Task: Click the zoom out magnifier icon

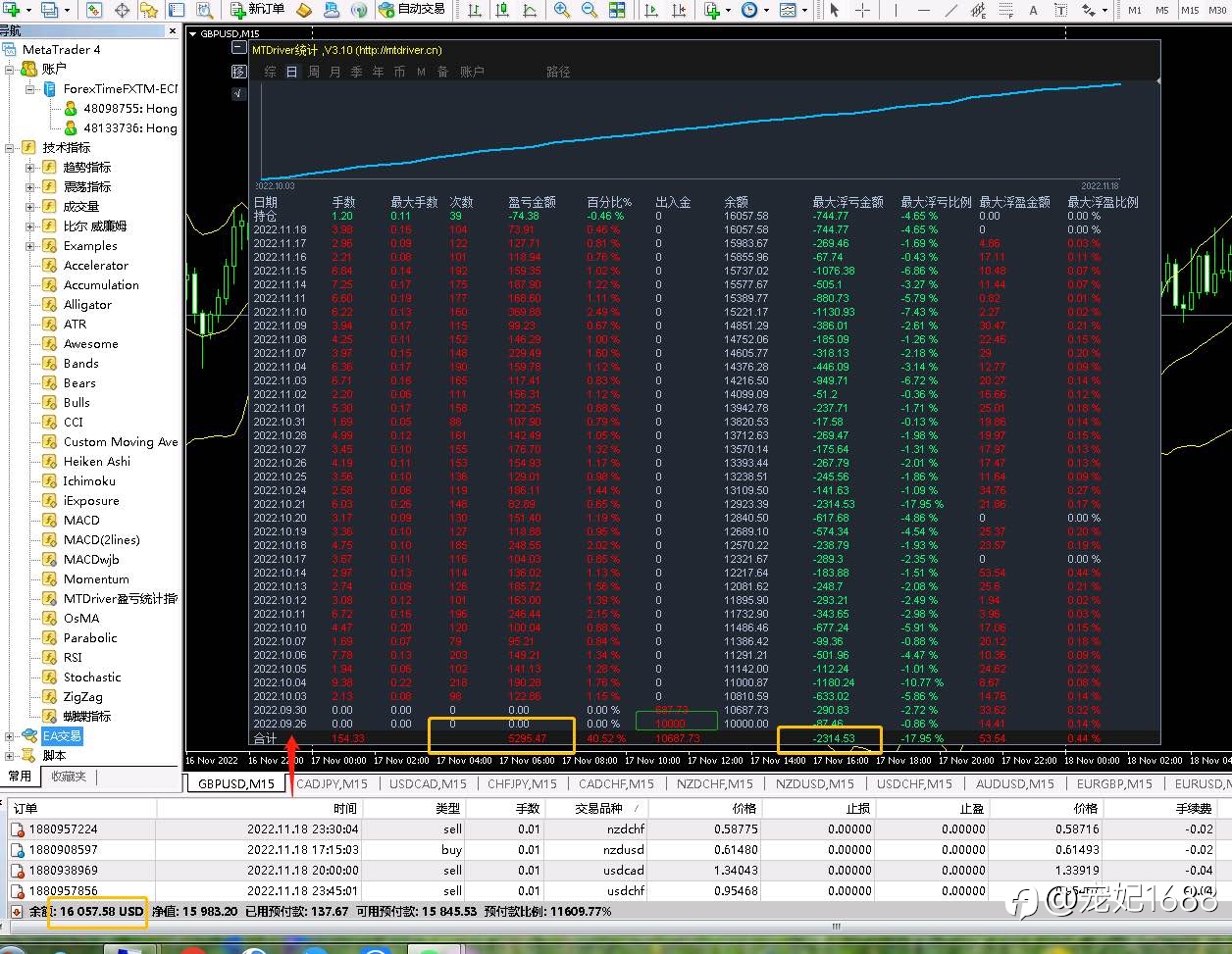Action: (x=590, y=10)
